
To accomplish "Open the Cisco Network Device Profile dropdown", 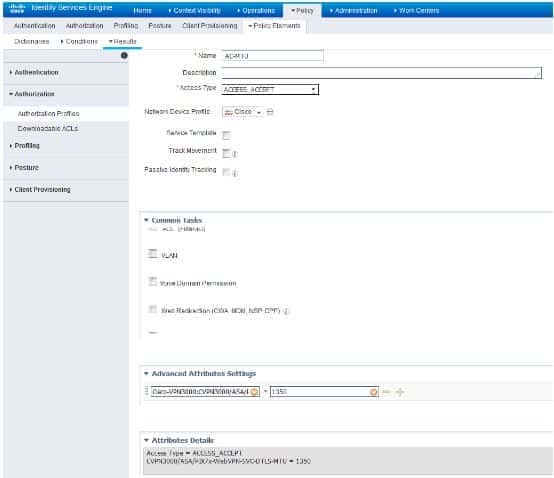I will pos(243,112).
